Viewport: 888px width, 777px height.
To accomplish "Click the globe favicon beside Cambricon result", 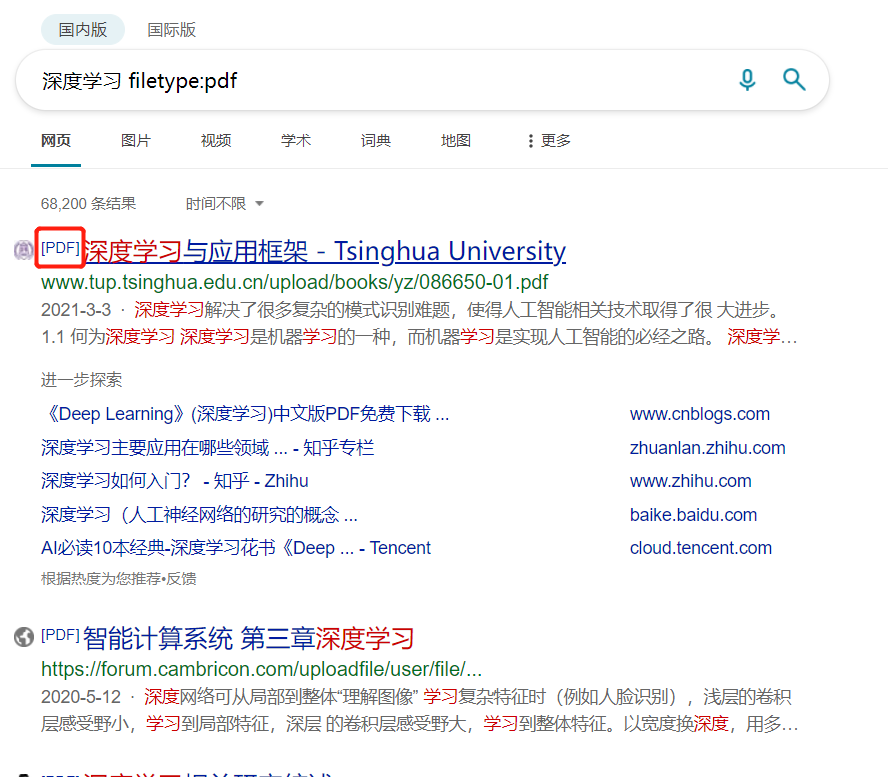I will tap(24, 637).
